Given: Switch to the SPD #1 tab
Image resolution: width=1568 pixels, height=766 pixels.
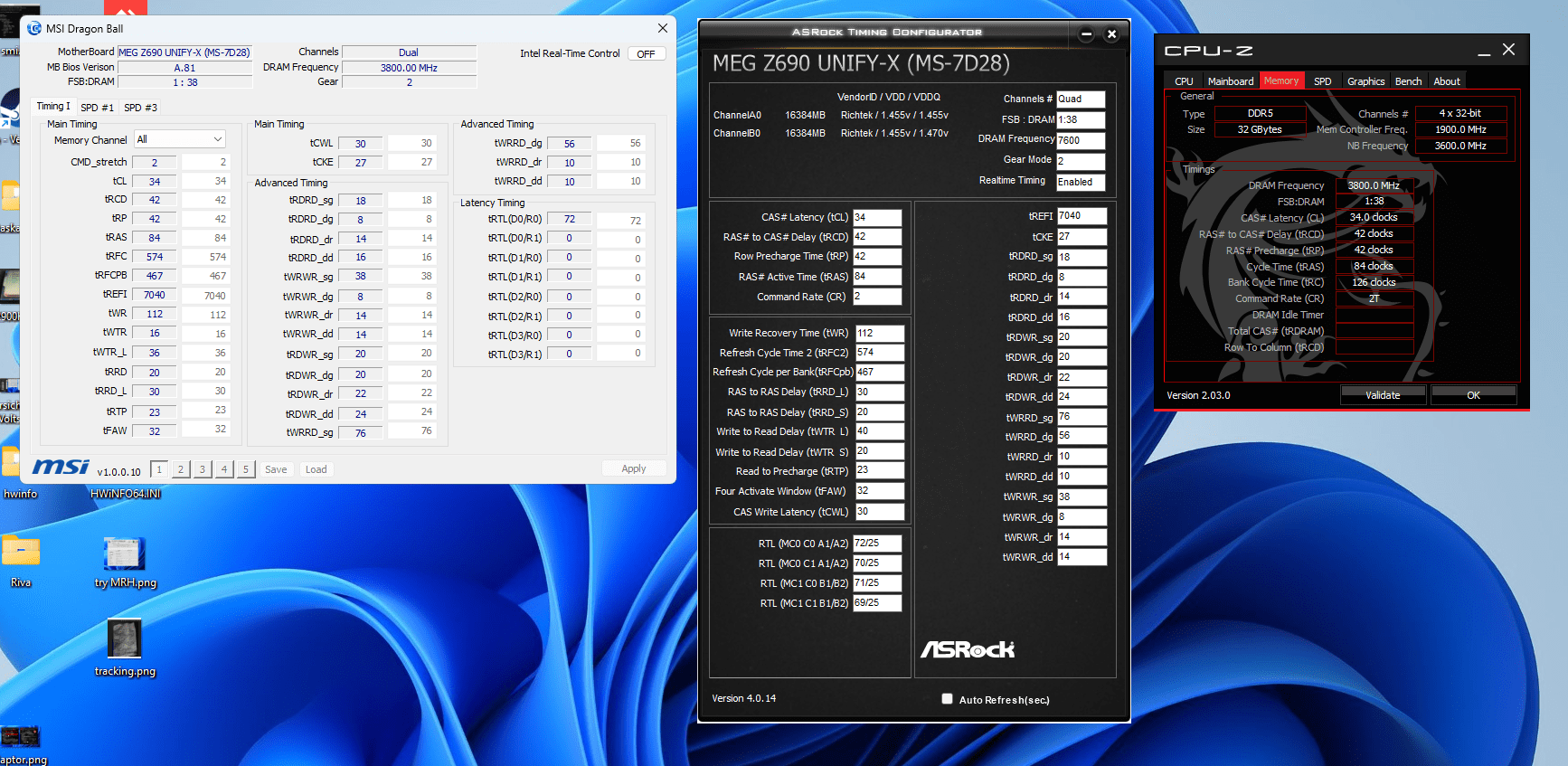Looking at the screenshot, I should pos(97,108).
